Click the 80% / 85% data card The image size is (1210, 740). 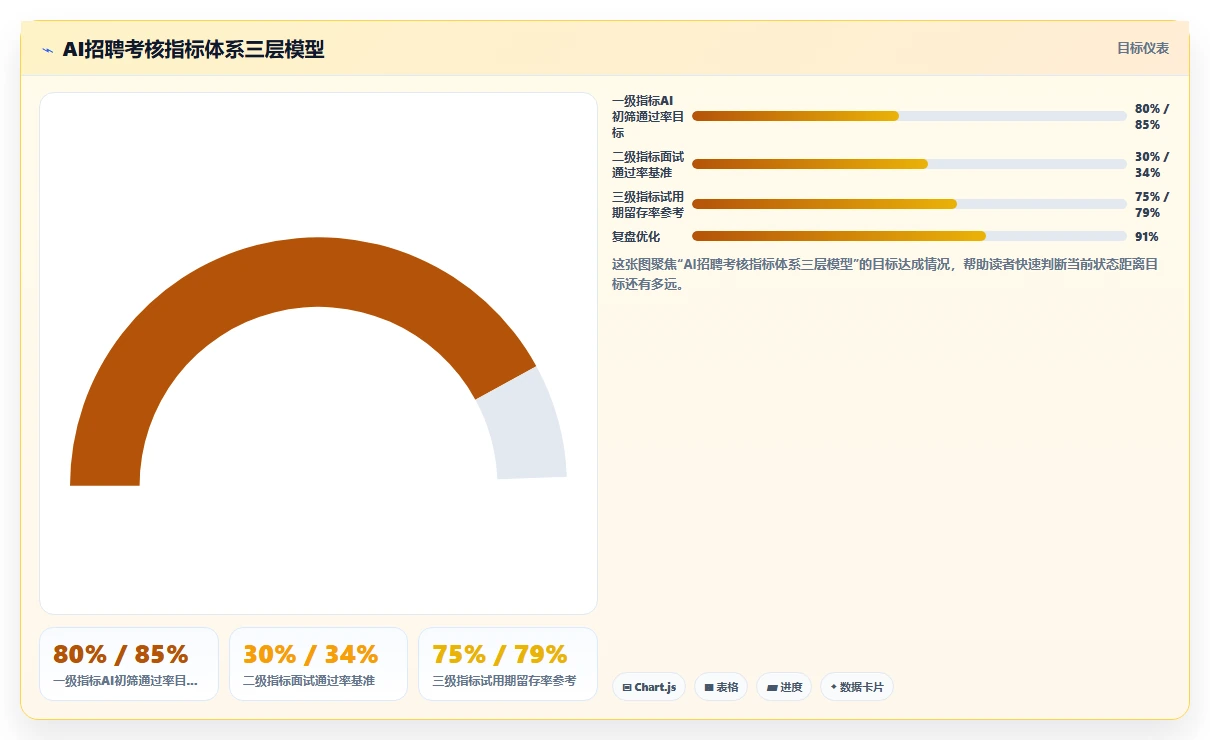click(x=129, y=664)
